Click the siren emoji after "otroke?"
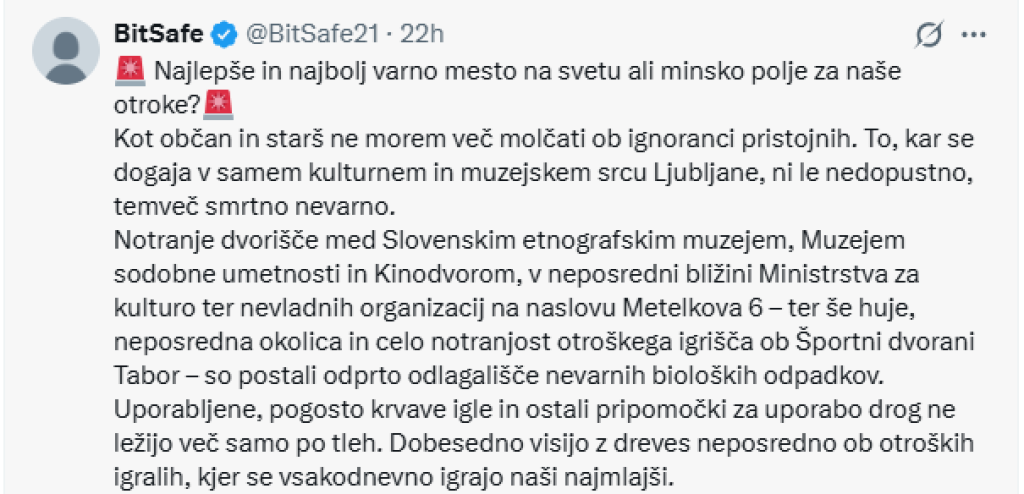 click(x=218, y=104)
